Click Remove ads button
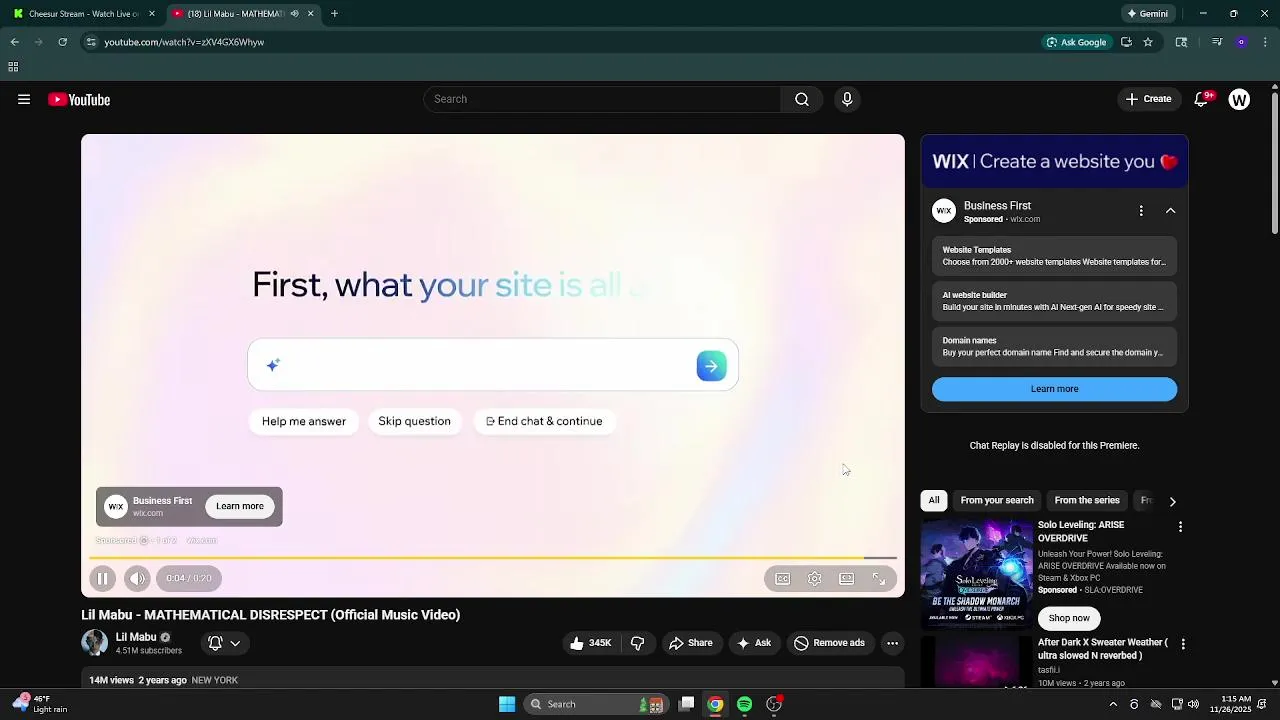This screenshot has height=720, width=1280. click(829, 643)
